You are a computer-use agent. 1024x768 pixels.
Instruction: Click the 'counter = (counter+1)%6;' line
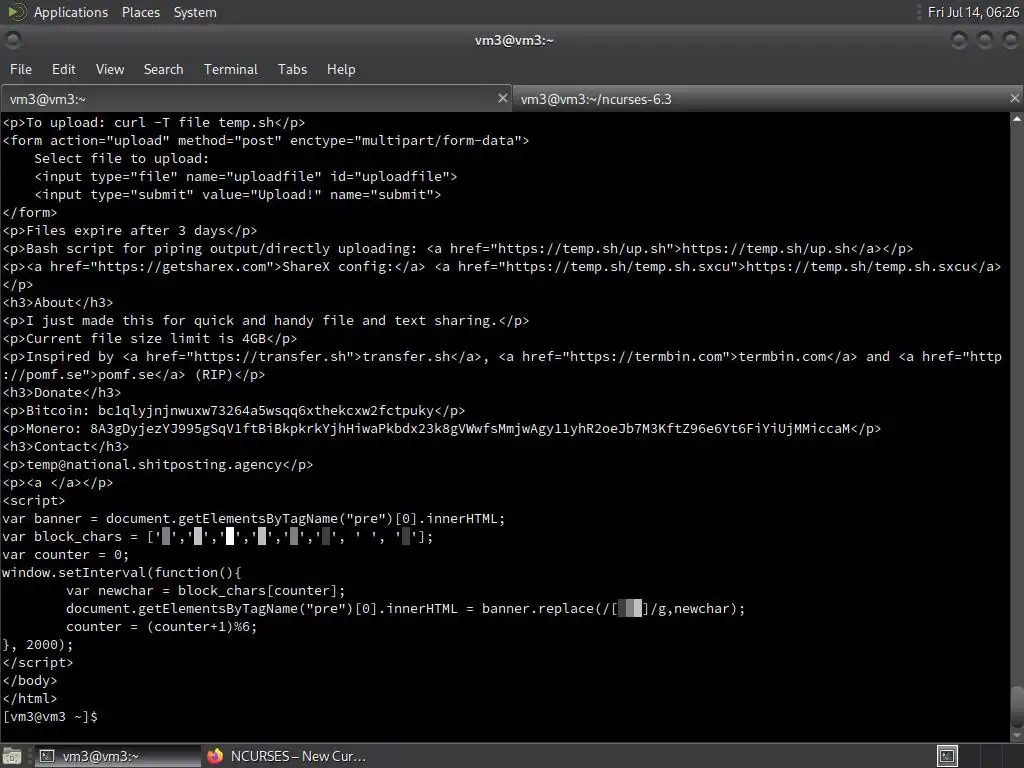pos(161,626)
